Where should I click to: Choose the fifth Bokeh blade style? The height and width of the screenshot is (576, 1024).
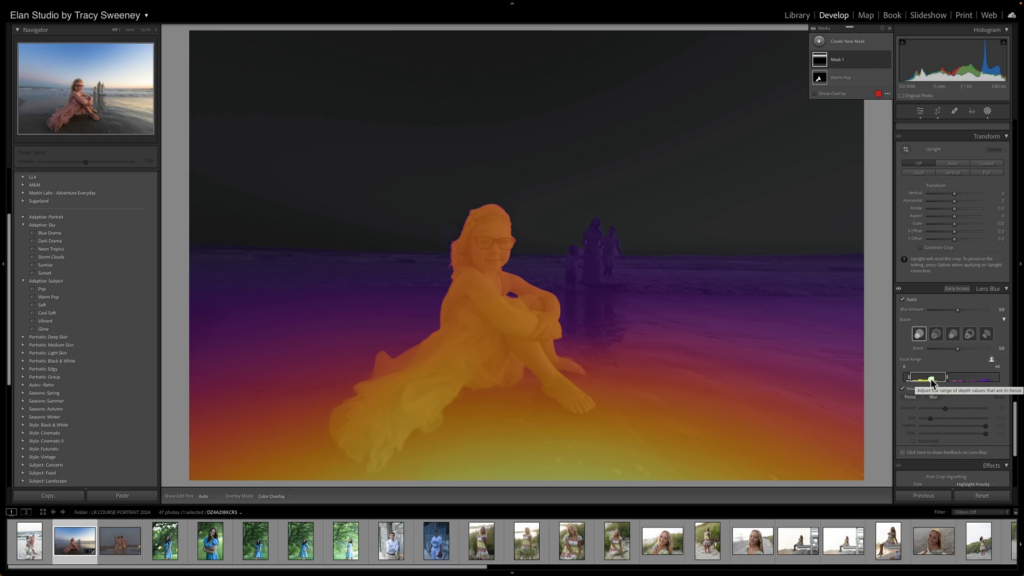click(986, 334)
